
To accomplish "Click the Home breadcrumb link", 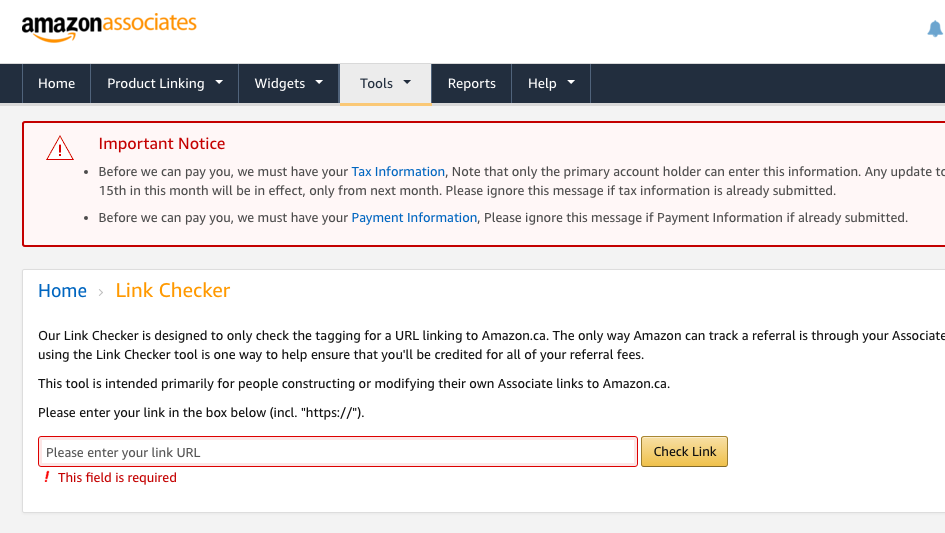I will [x=63, y=291].
